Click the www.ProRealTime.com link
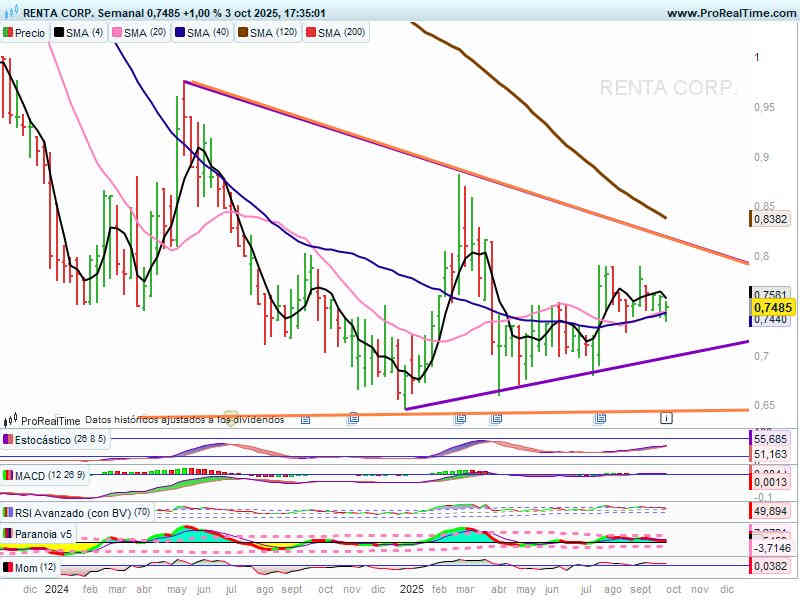The height and width of the screenshot is (600, 800). [730, 13]
